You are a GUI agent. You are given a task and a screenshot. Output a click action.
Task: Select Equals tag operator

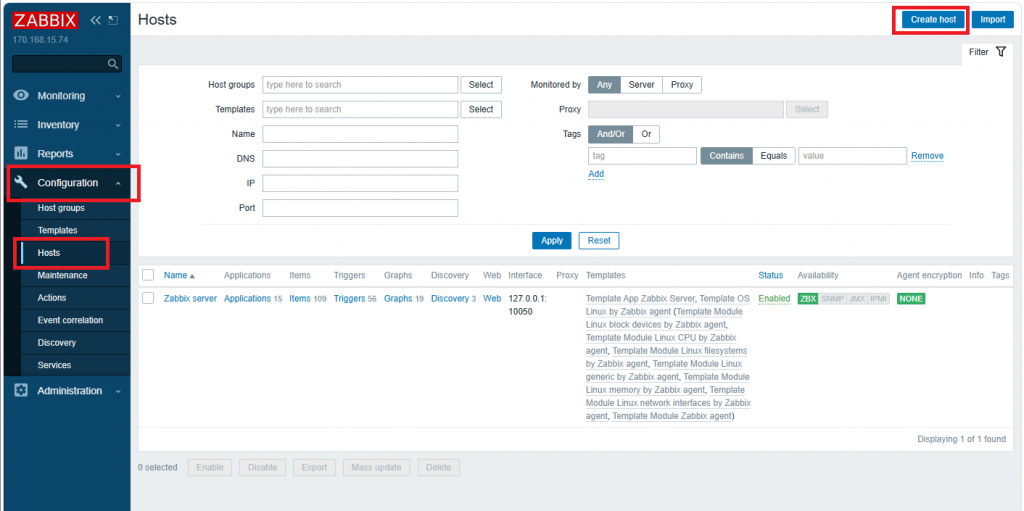[774, 156]
